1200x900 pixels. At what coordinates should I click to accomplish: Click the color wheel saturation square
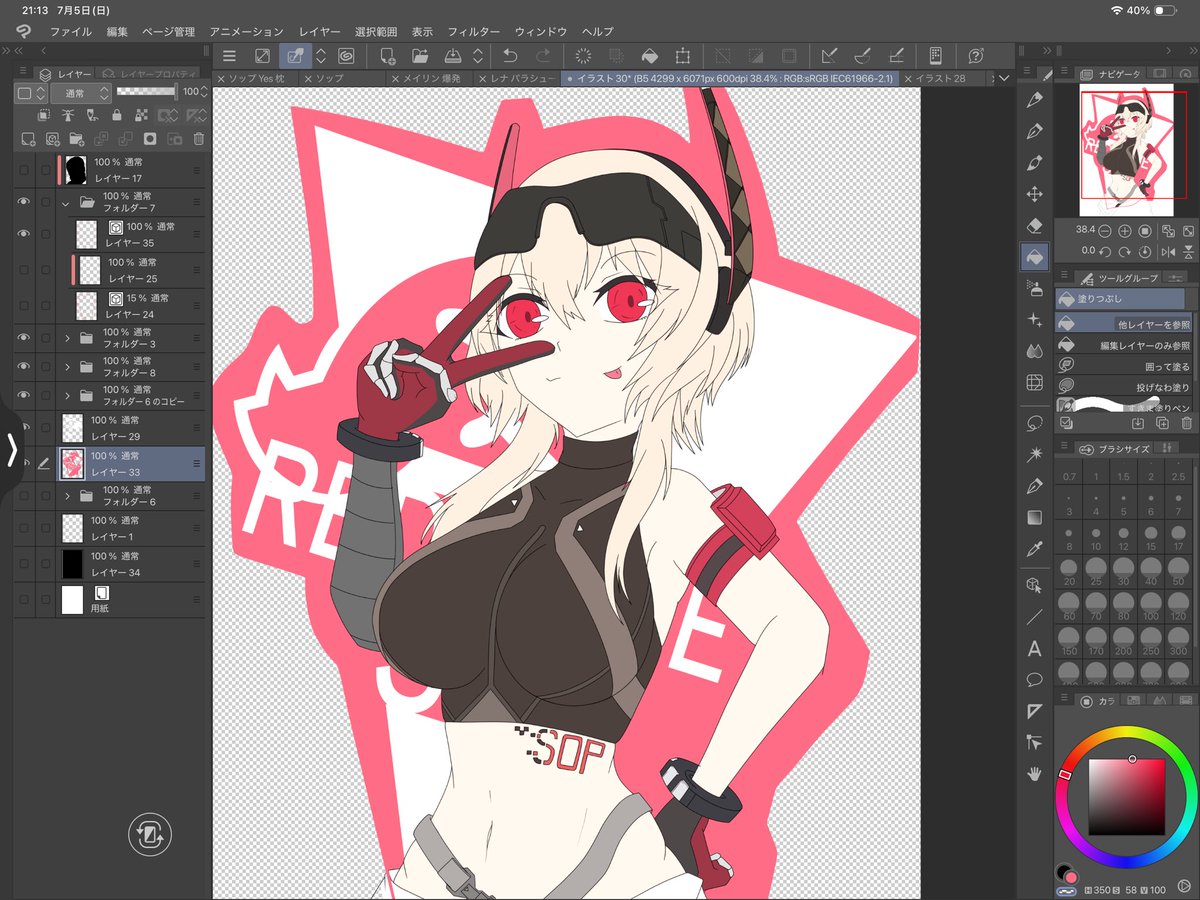(x=1127, y=797)
